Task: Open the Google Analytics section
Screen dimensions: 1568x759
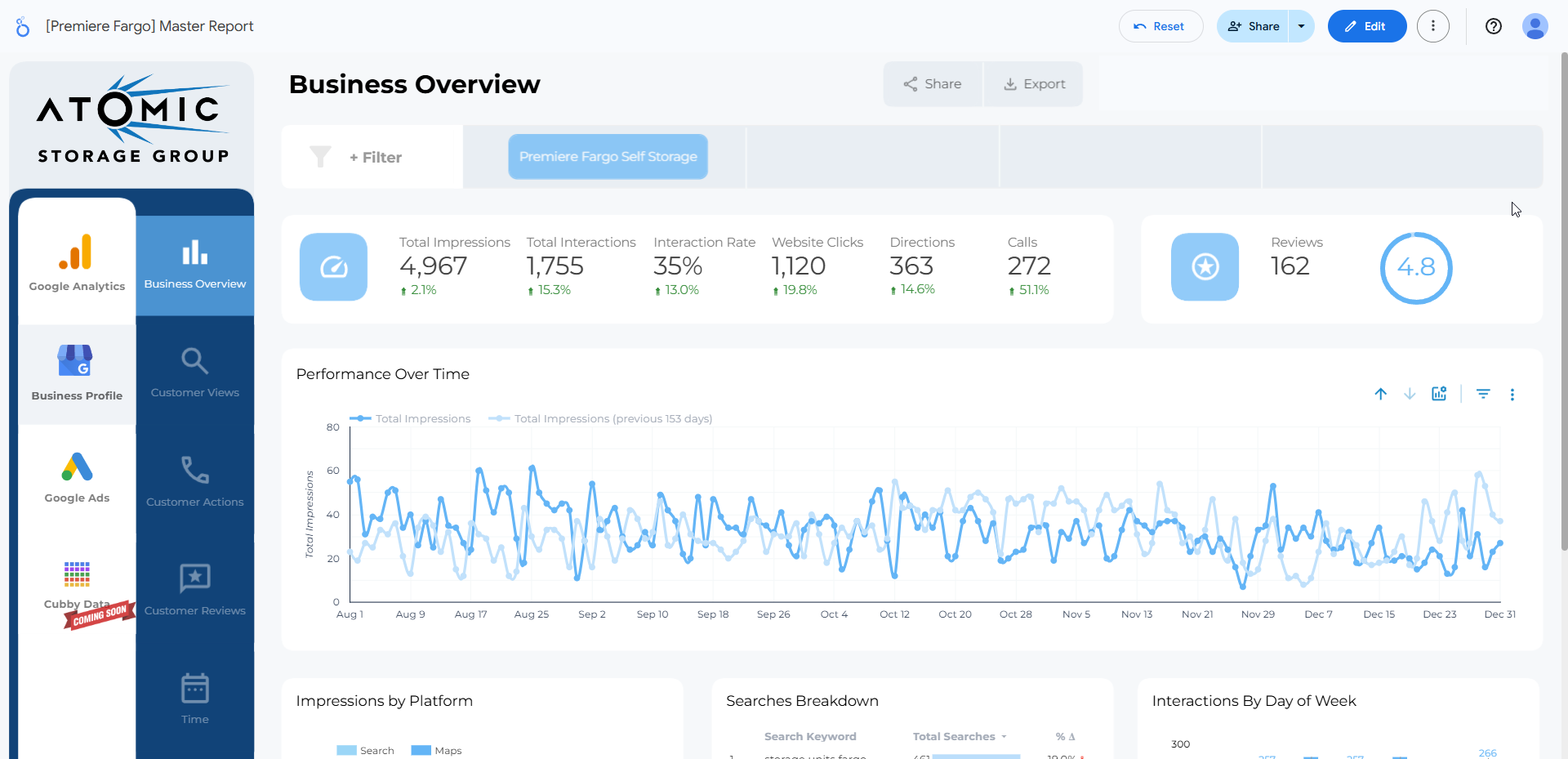Action: [77, 262]
